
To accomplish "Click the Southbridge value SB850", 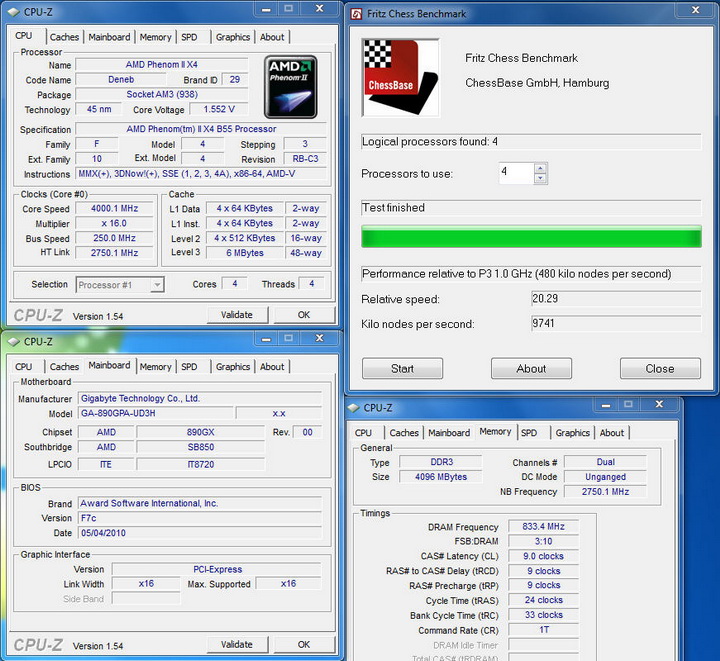I will pos(201,447).
